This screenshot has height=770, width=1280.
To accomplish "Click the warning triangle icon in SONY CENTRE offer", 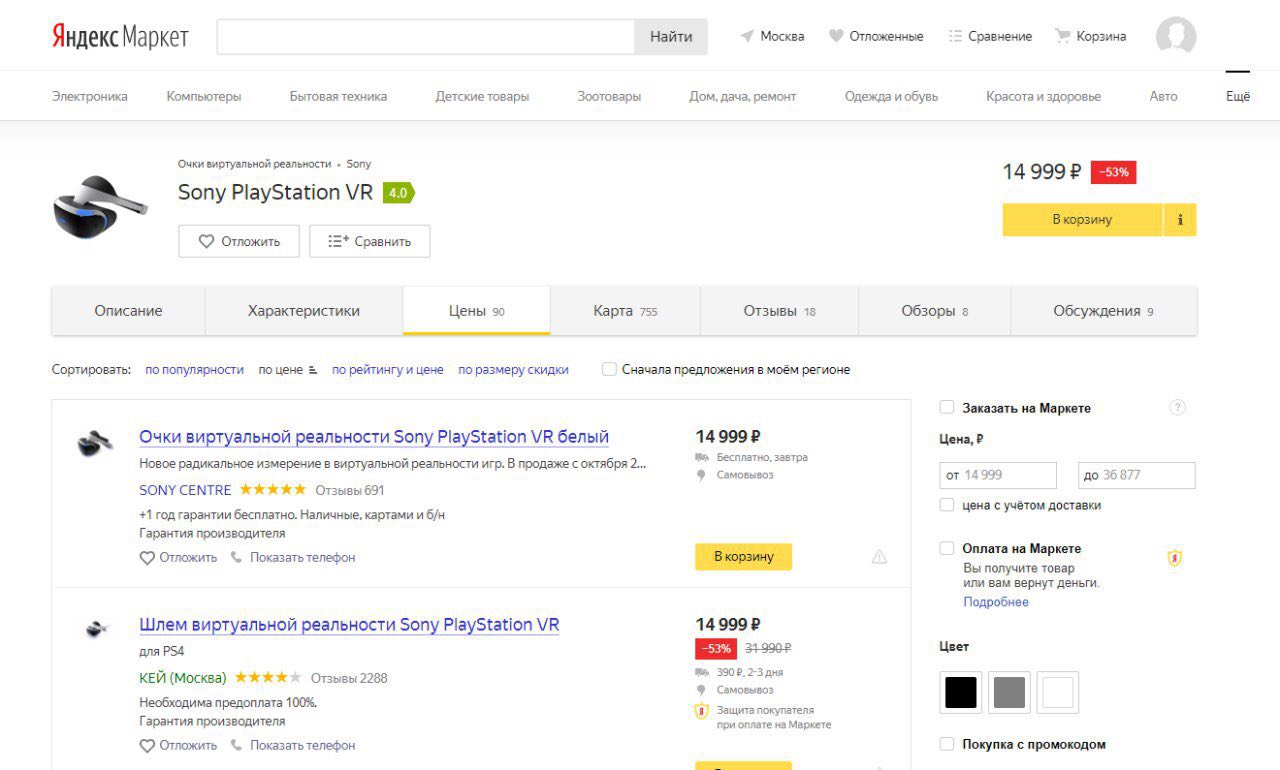I will pos(879,557).
